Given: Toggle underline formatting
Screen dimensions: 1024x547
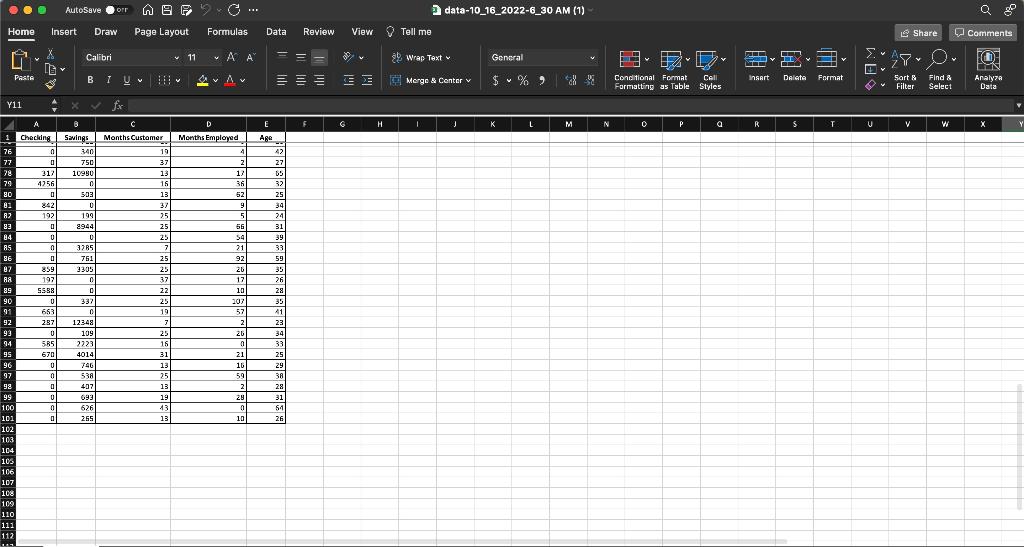Looking at the screenshot, I should (x=127, y=80).
